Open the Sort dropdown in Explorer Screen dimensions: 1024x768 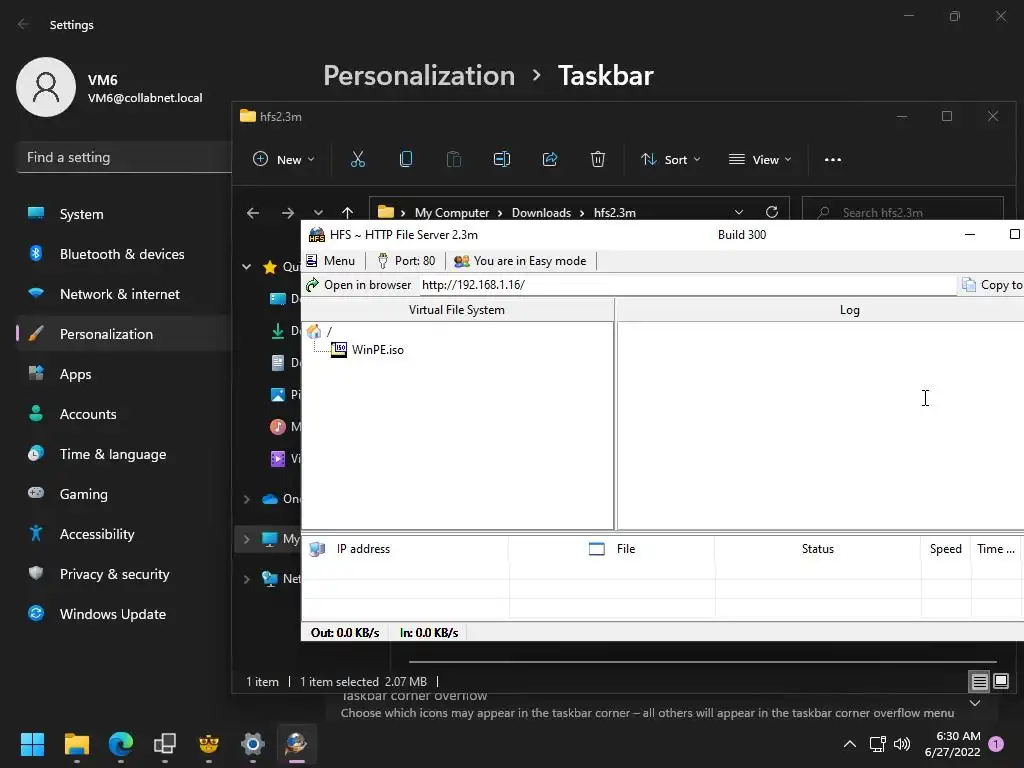[x=671, y=159]
